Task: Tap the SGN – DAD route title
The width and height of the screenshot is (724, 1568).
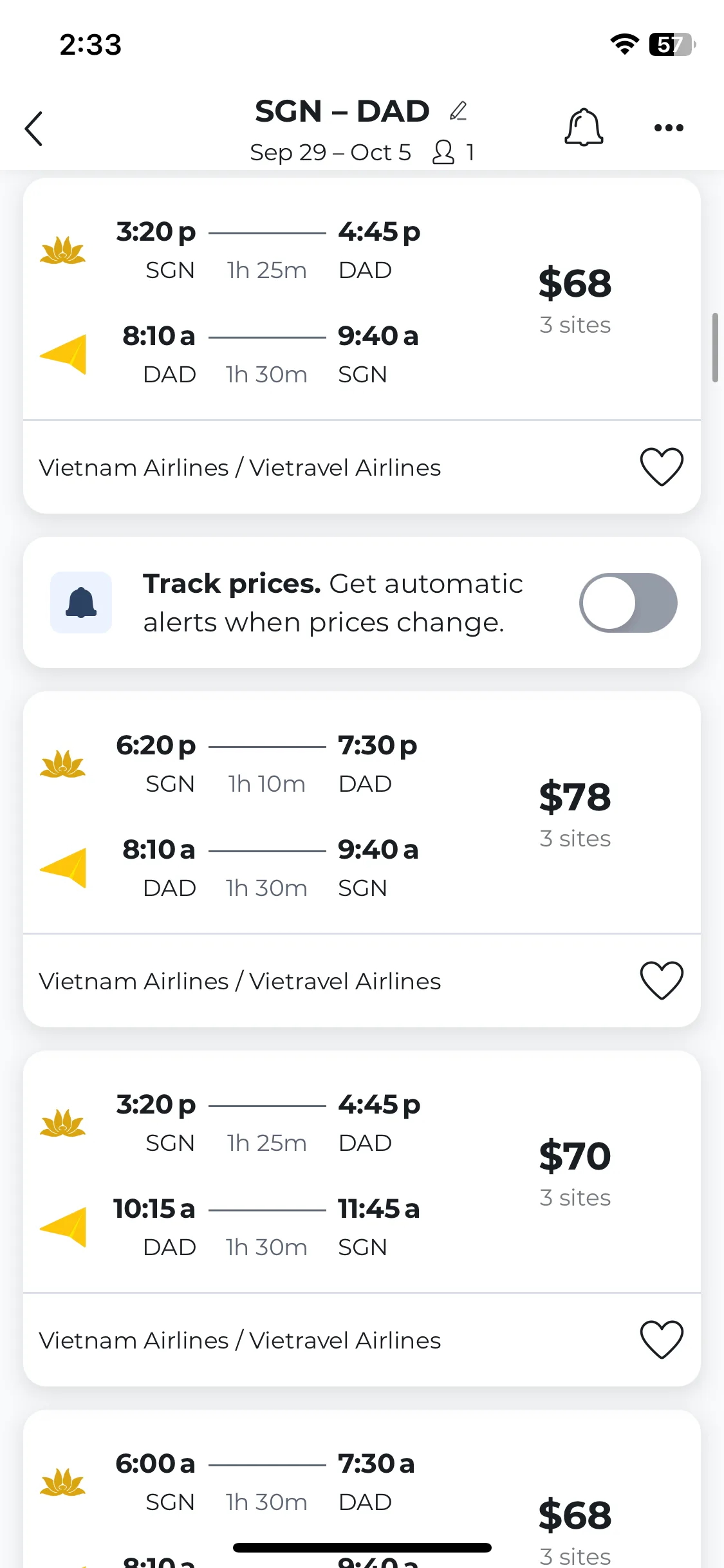Action: (x=342, y=111)
